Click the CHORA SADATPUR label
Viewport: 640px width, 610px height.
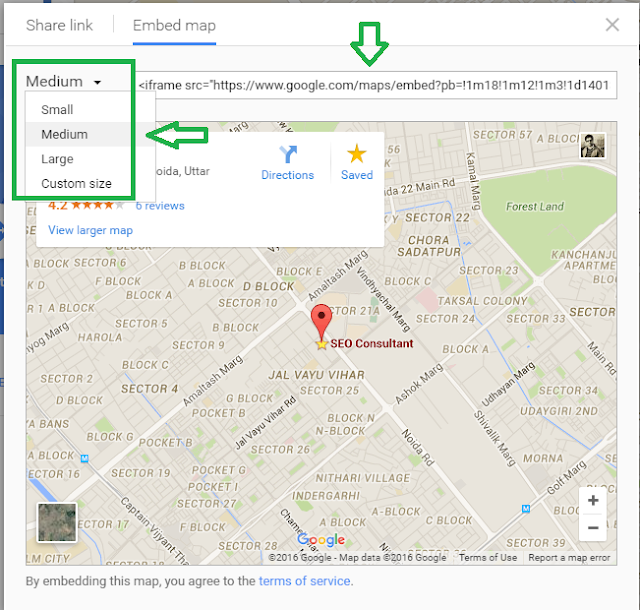click(x=429, y=246)
